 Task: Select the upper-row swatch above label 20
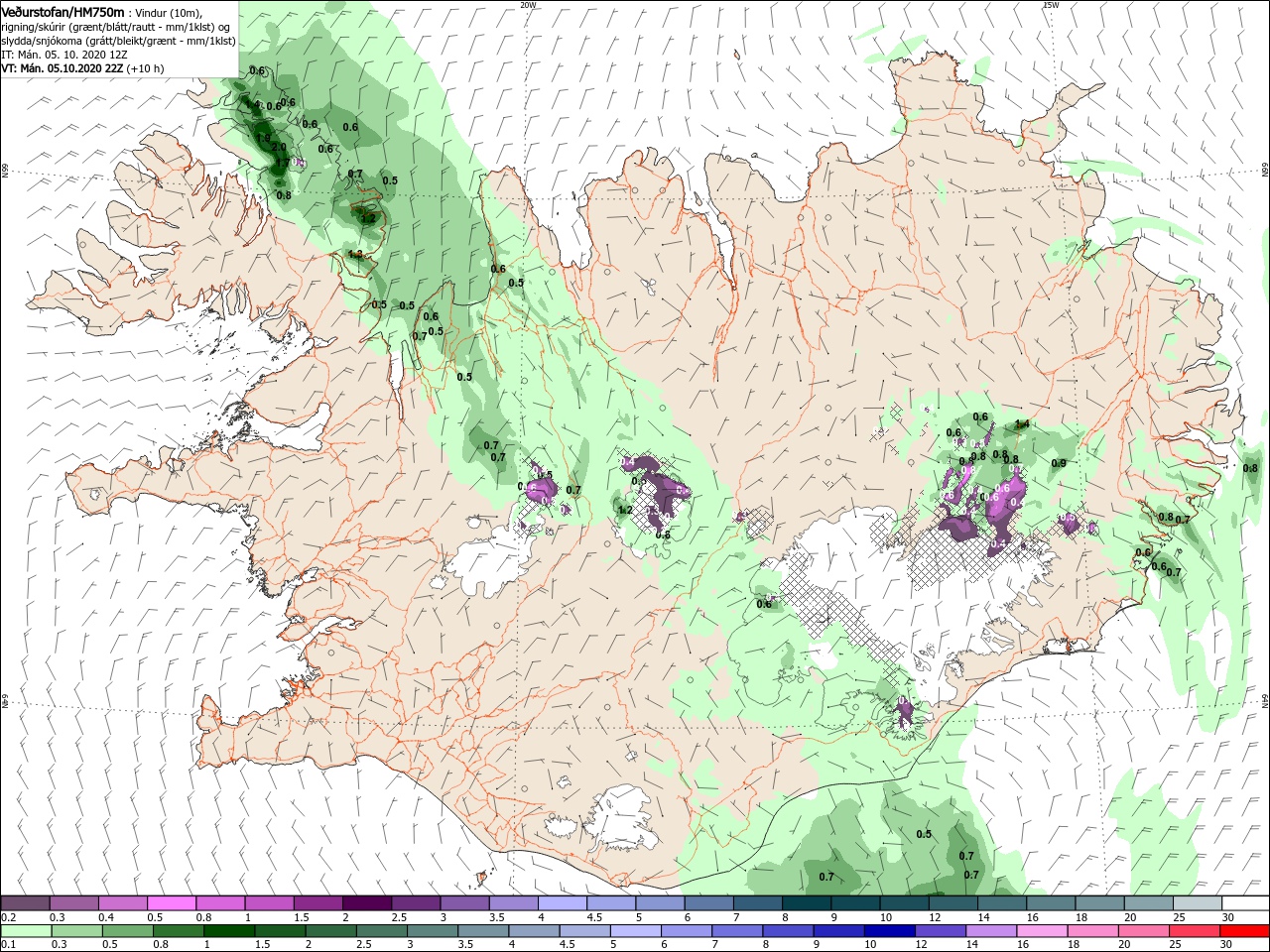click(1148, 903)
